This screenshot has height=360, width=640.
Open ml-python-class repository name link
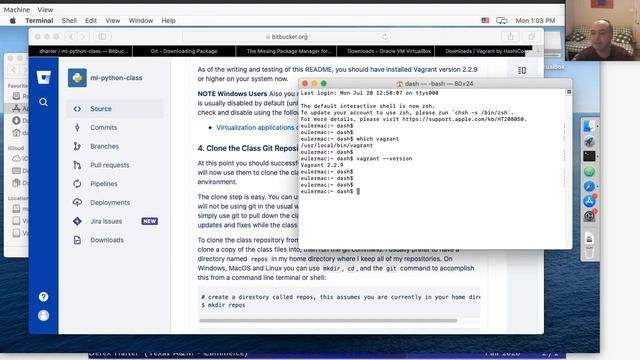(x=116, y=78)
